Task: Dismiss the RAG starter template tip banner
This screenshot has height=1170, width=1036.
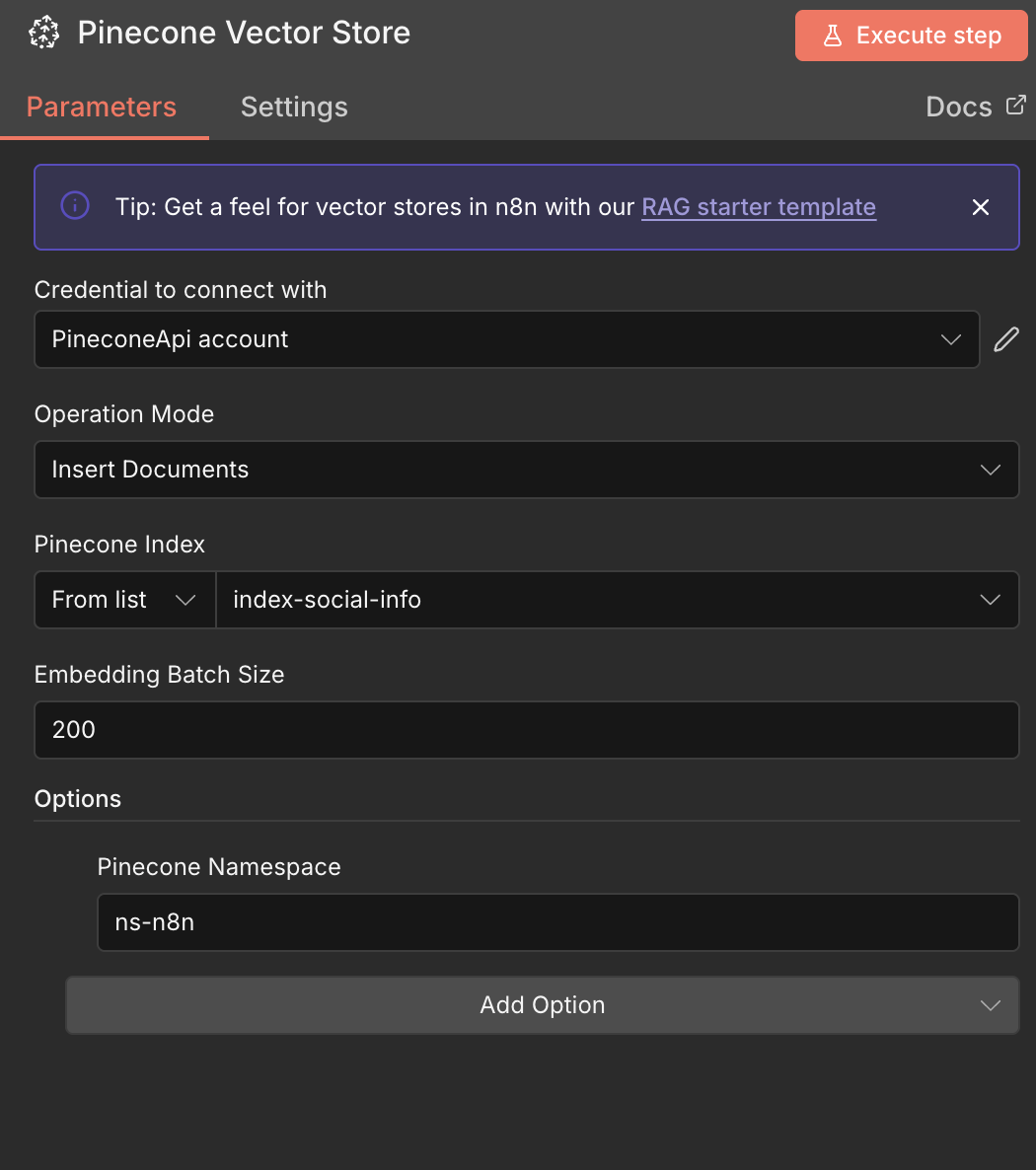Action: click(981, 207)
